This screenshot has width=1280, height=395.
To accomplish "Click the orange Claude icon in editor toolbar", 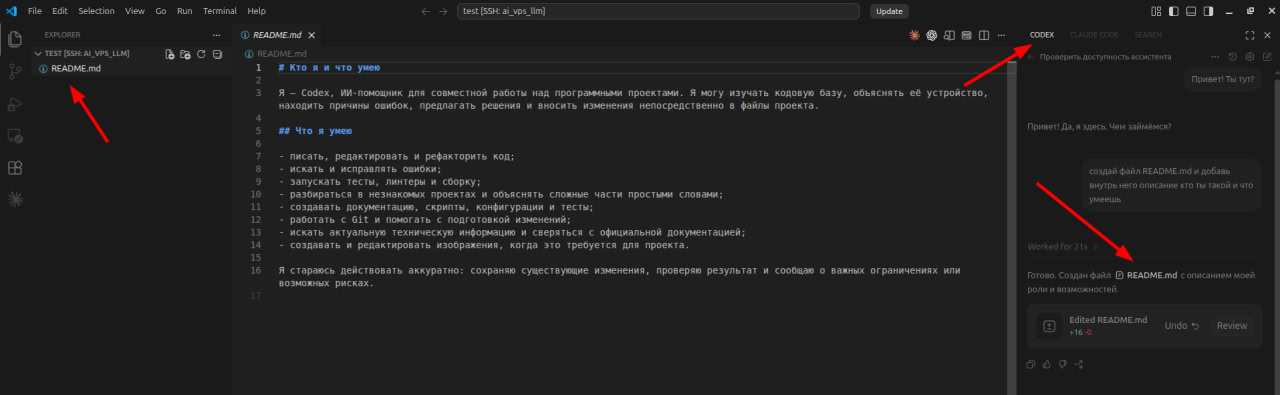I will 914,34.
